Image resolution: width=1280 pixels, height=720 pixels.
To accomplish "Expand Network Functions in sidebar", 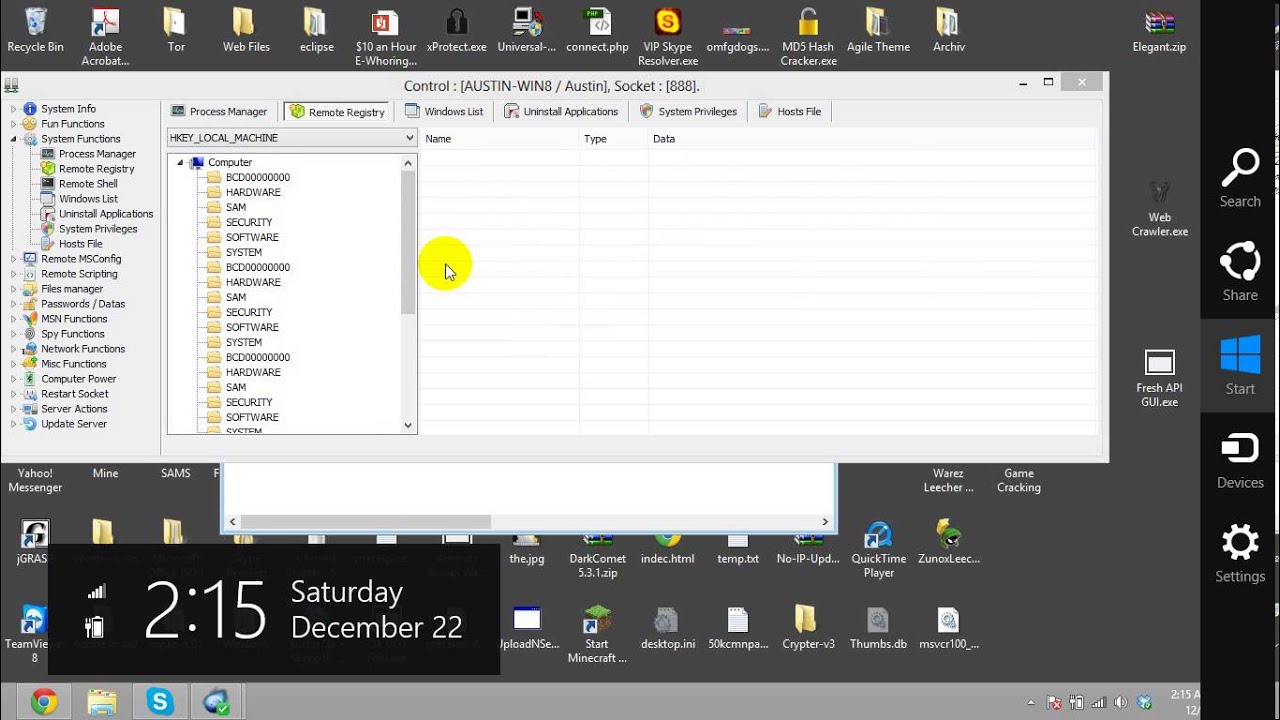I will [x=14, y=349].
